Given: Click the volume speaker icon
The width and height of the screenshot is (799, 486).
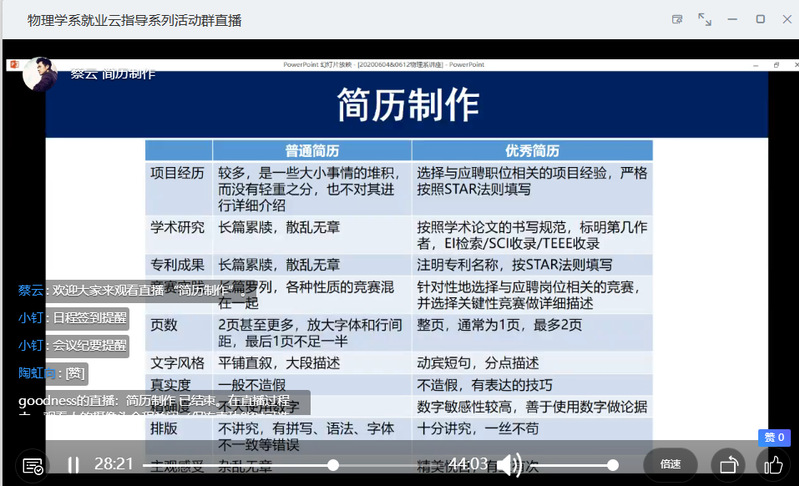Looking at the screenshot, I should [510, 464].
